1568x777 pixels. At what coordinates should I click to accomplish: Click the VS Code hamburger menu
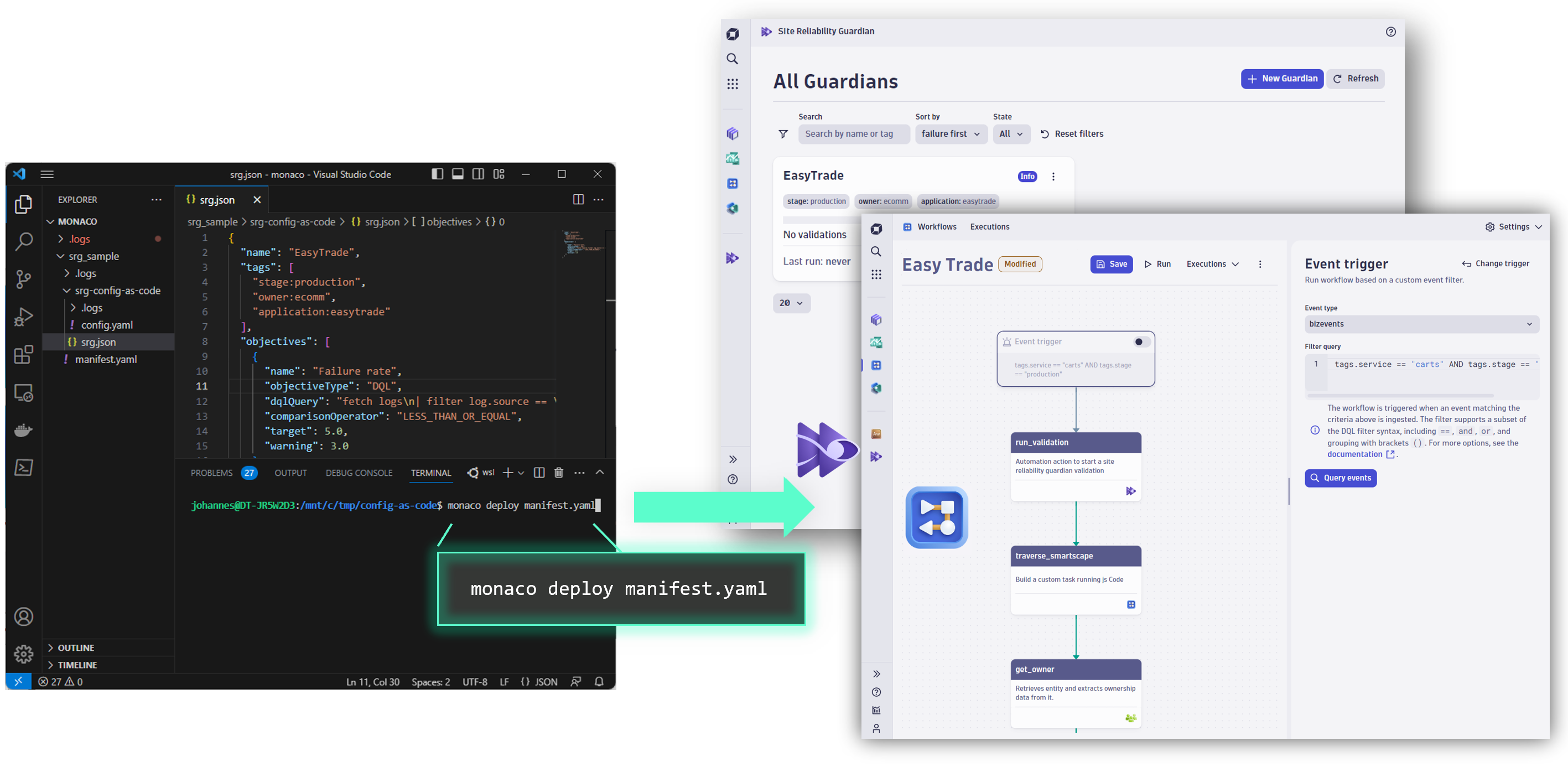[47, 174]
